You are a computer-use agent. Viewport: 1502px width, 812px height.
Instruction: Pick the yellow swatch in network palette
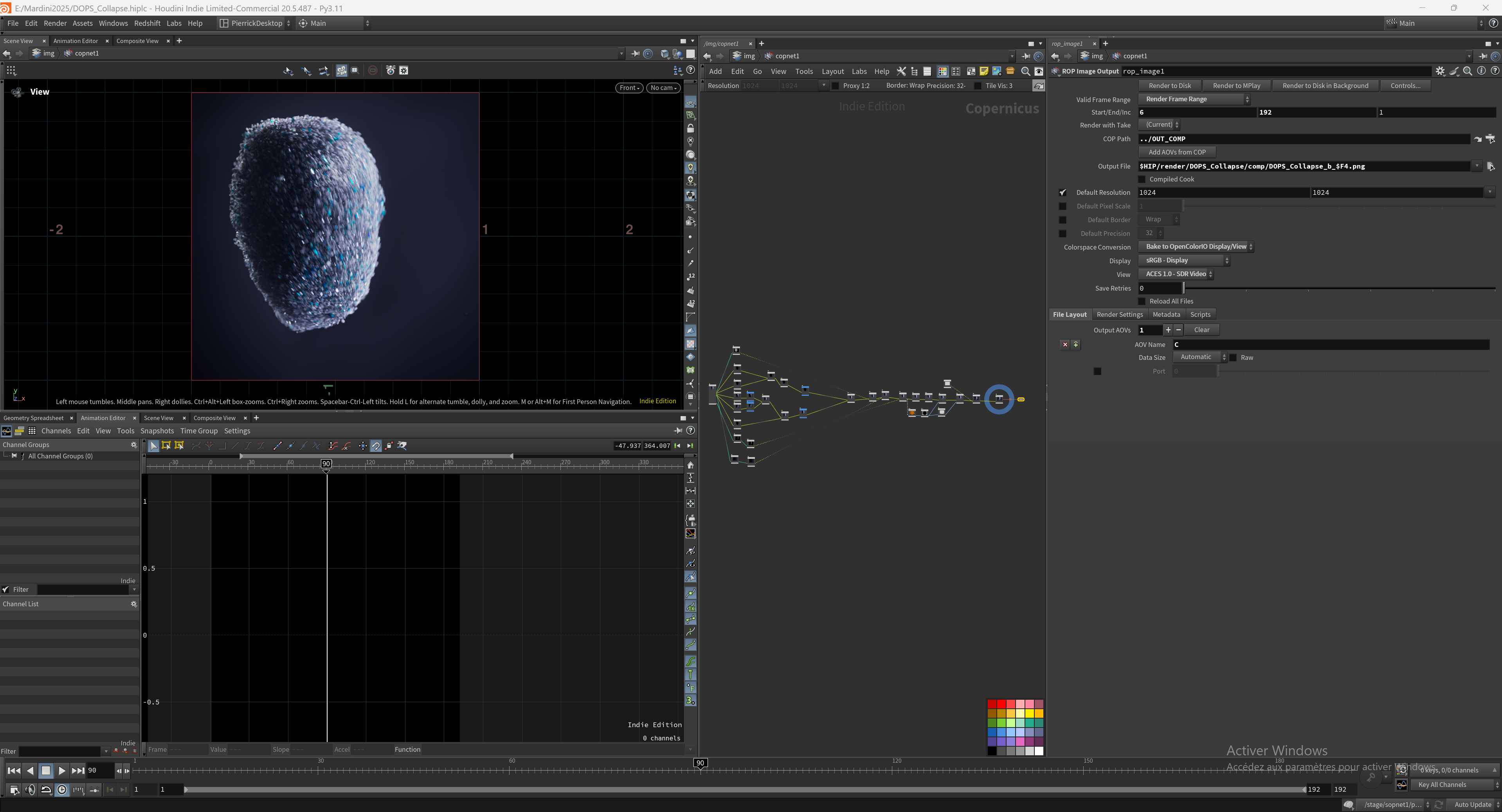pyautogui.click(x=1030, y=713)
